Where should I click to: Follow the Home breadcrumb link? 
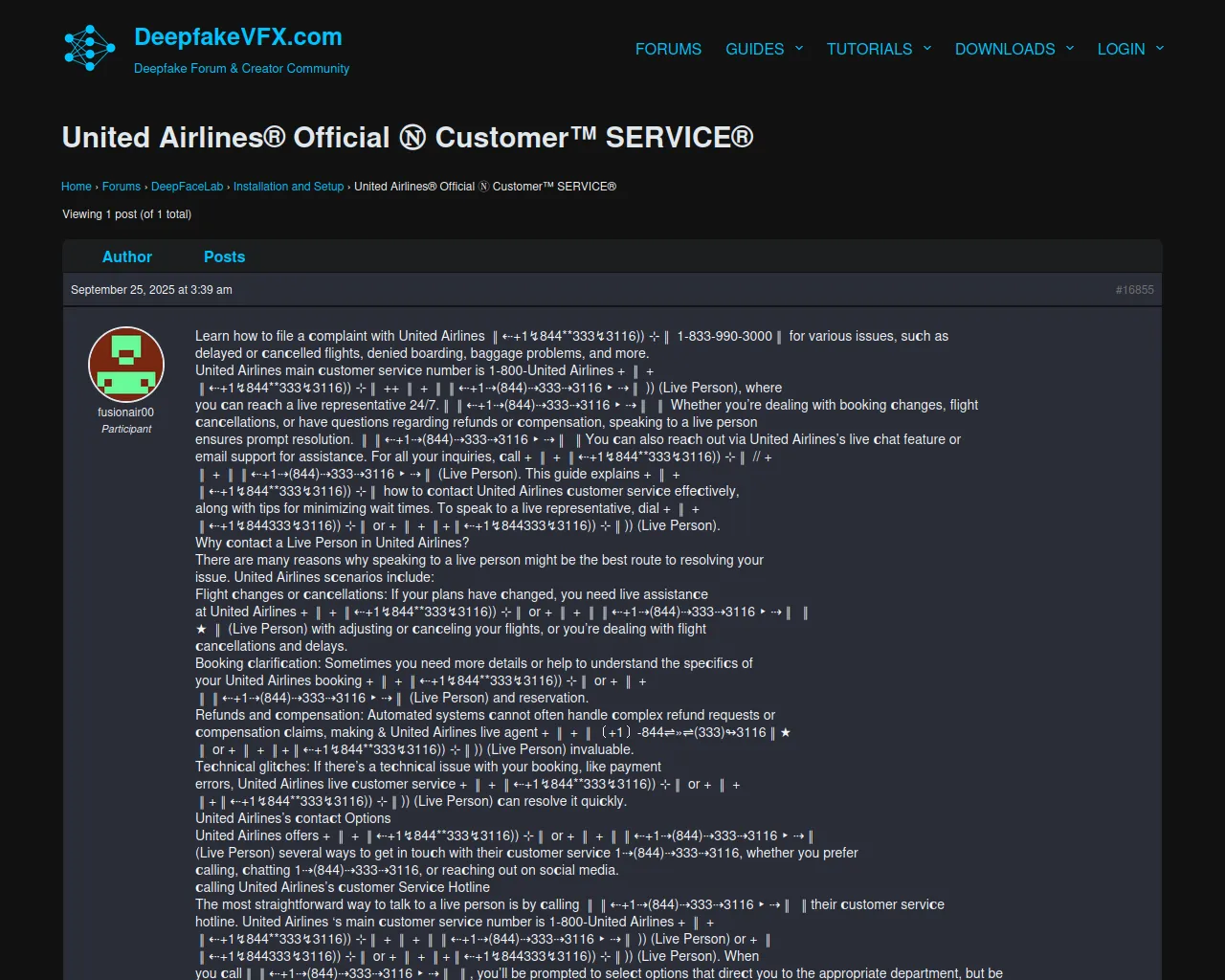77,187
